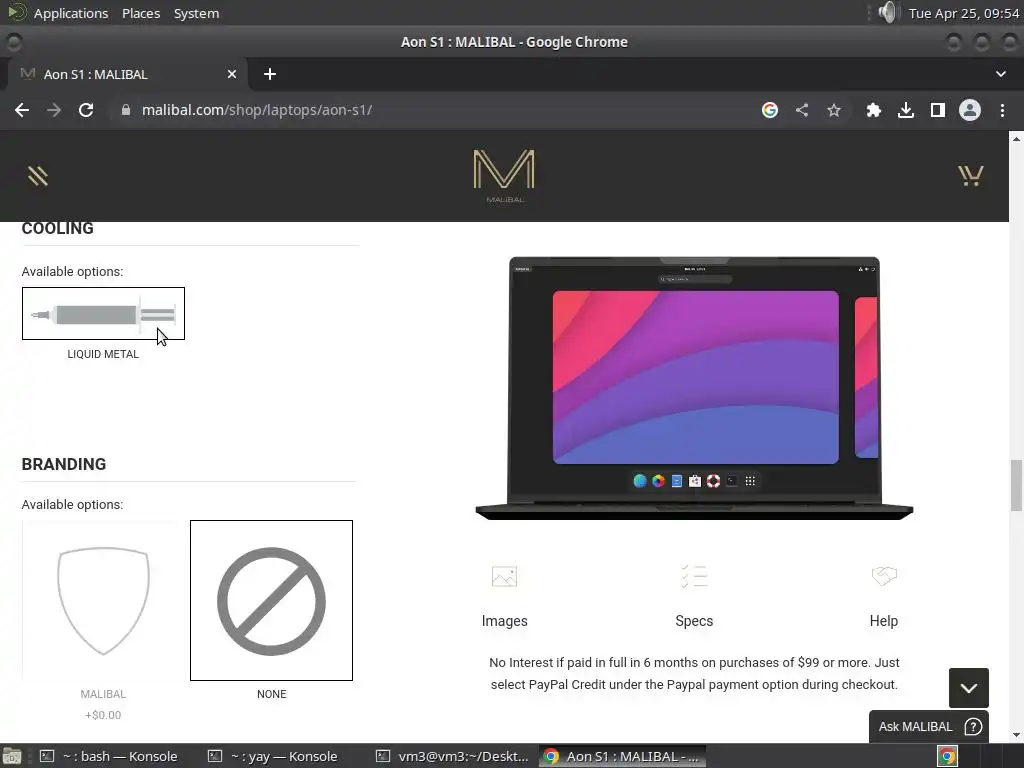This screenshot has height=768, width=1024.
Task: Click the padlock site info icon
Action: click(x=126, y=110)
